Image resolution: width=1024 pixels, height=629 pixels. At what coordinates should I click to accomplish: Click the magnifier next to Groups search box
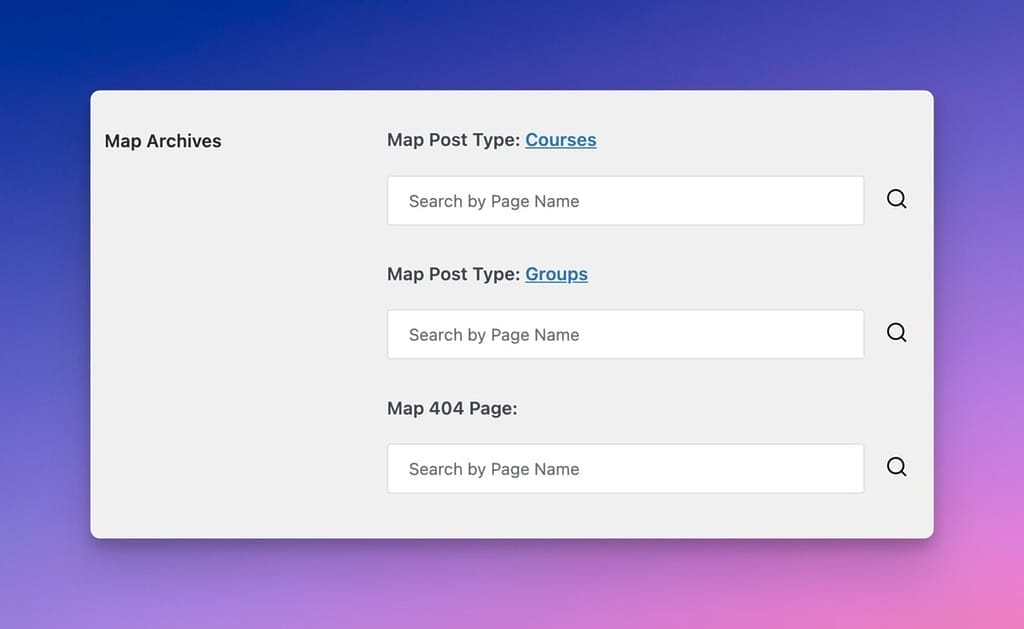coord(896,333)
